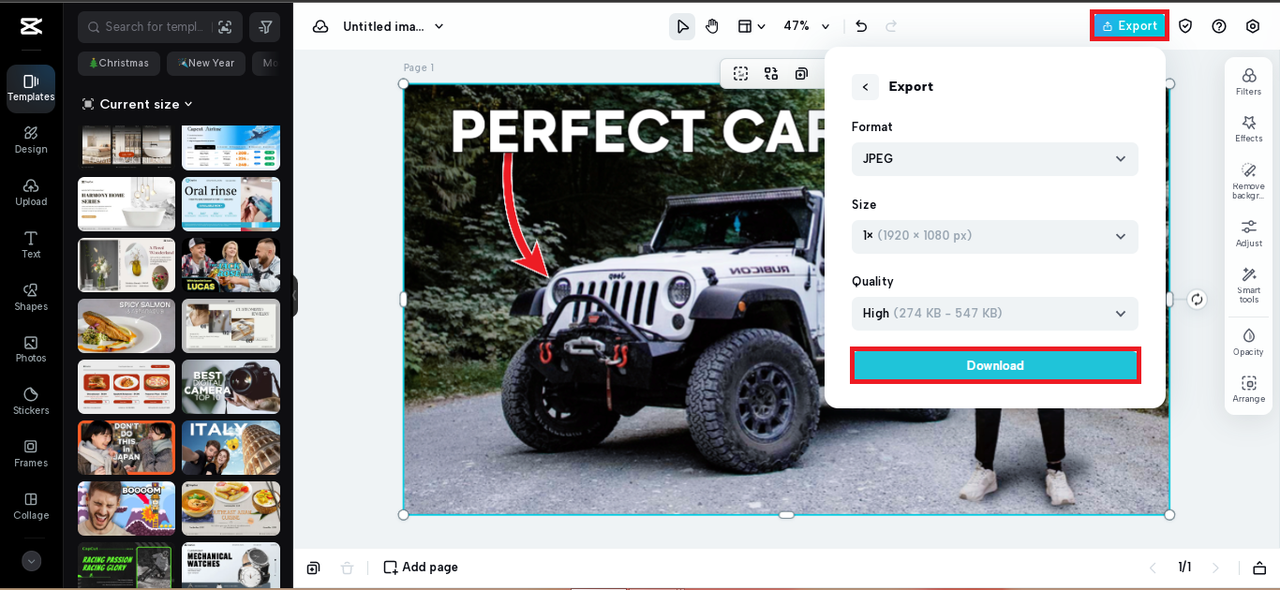Open settings hexagon icon
This screenshot has height=590, width=1280.
[1253, 26]
